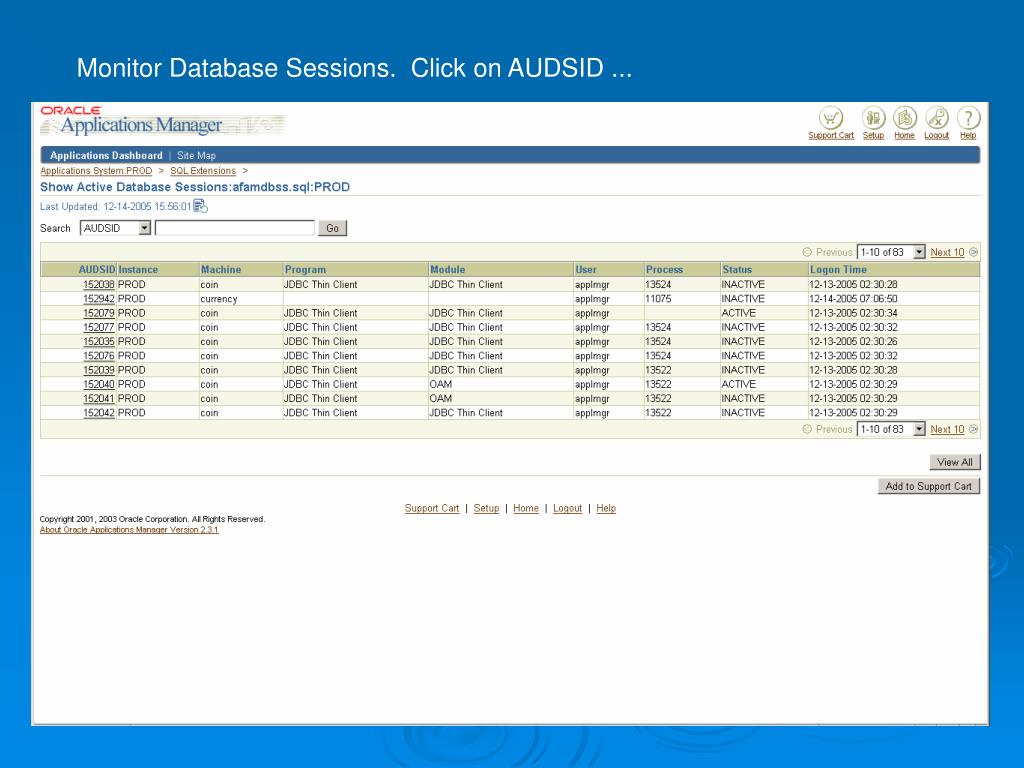Open the Support Cart icon in header
This screenshot has height=768, width=1024.
(831, 119)
